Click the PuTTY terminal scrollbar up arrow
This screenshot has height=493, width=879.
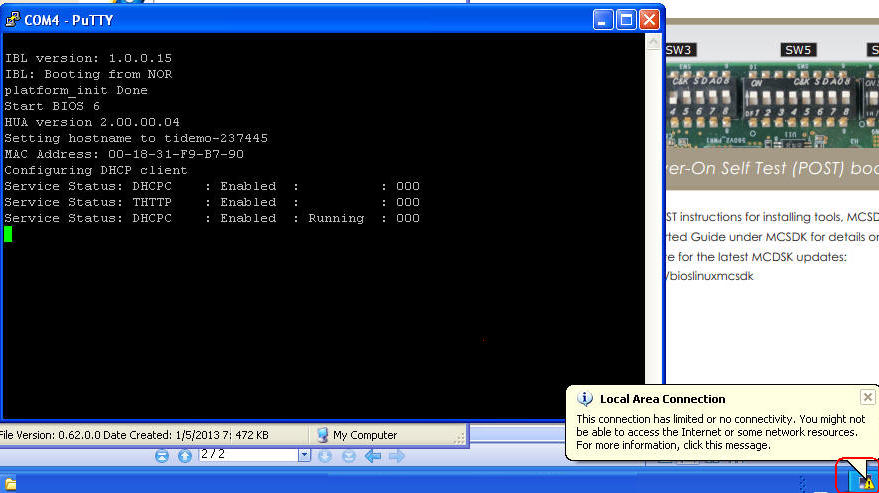(653, 42)
